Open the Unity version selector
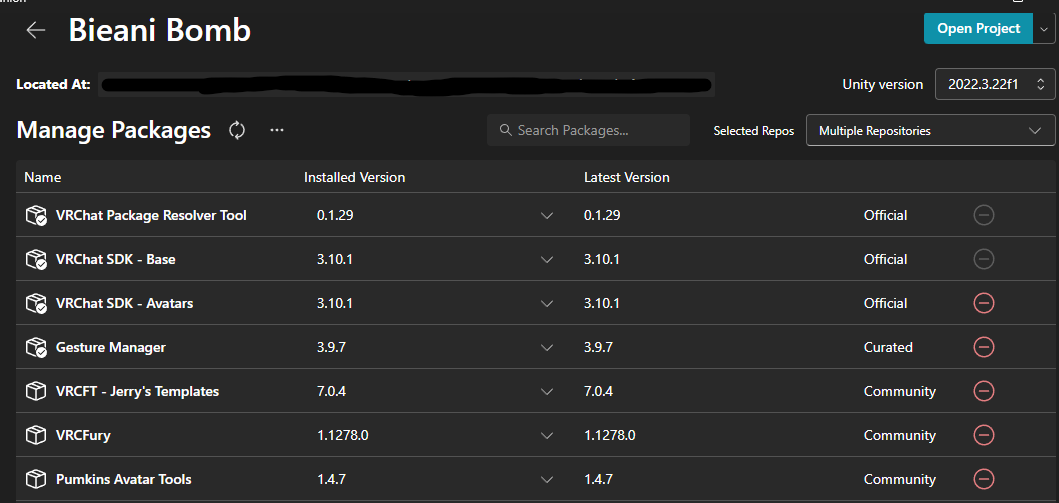1059x503 pixels. point(995,85)
